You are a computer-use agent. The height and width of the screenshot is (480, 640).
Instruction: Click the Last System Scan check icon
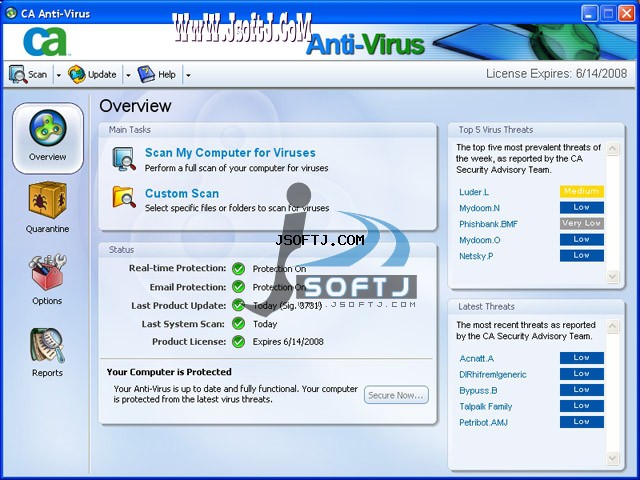(238, 323)
